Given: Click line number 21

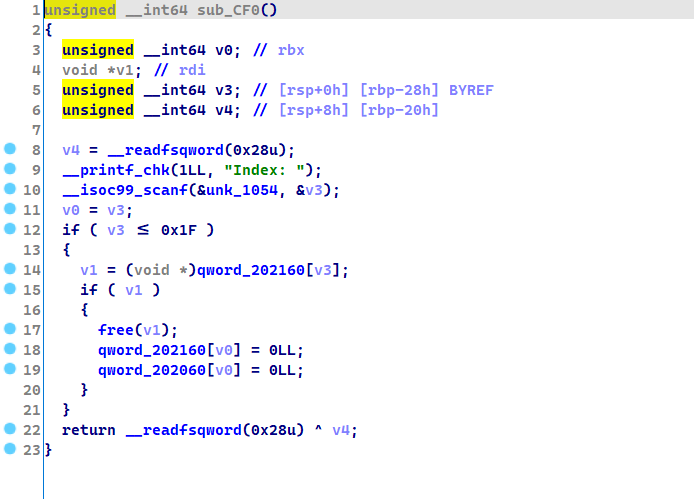Looking at the screenshot, I should pos(32,410).
